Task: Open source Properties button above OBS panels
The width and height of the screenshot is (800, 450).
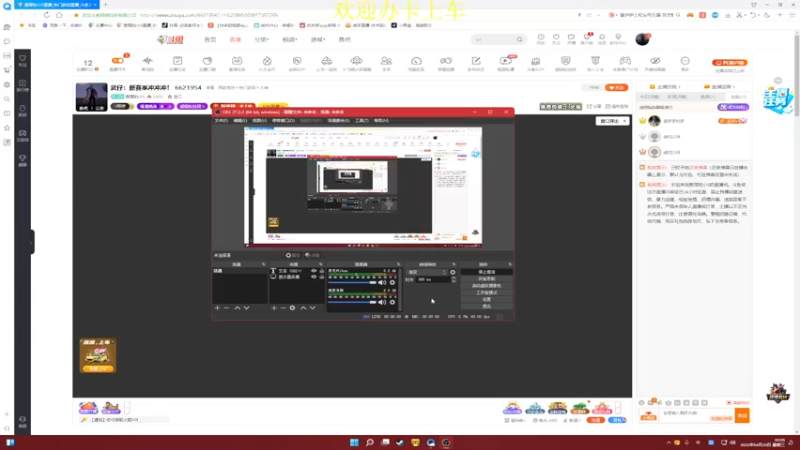Action: [293, 255]
